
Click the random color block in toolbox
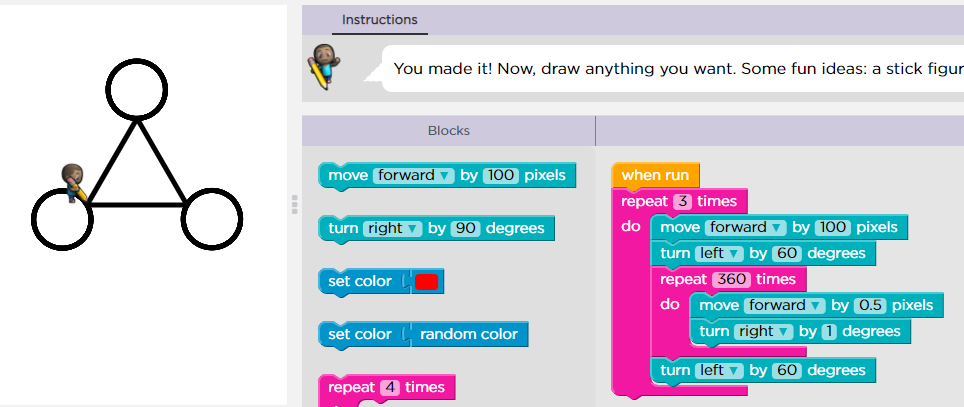click(469, 334)
